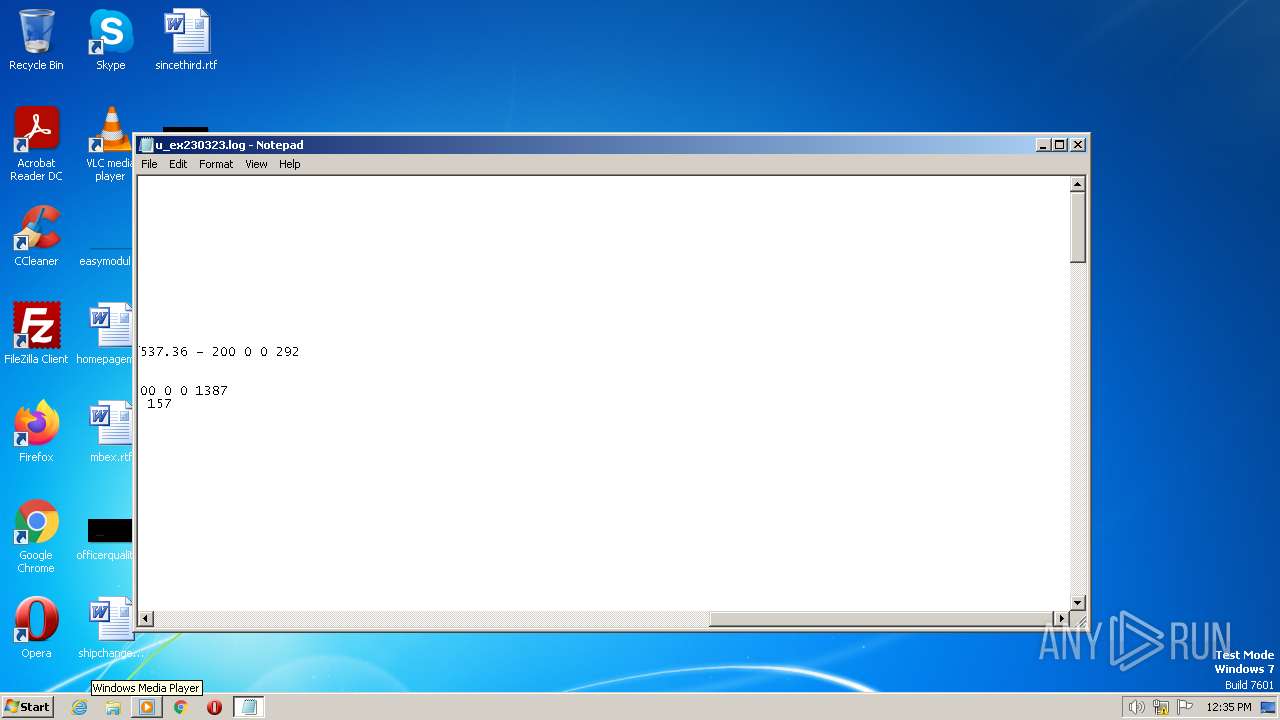
Task: Click the Show desktop strip on the taskbar
Action: click(x=1268, y=707)
